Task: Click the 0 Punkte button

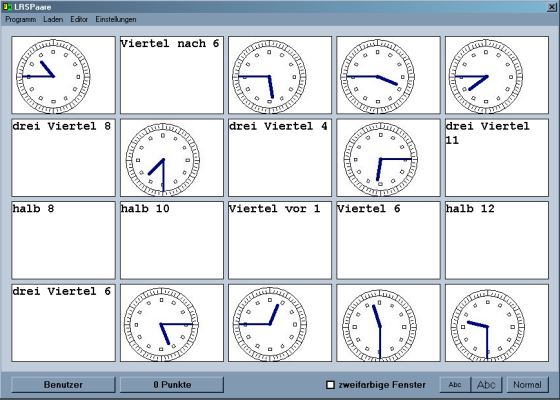Action: 172,385
